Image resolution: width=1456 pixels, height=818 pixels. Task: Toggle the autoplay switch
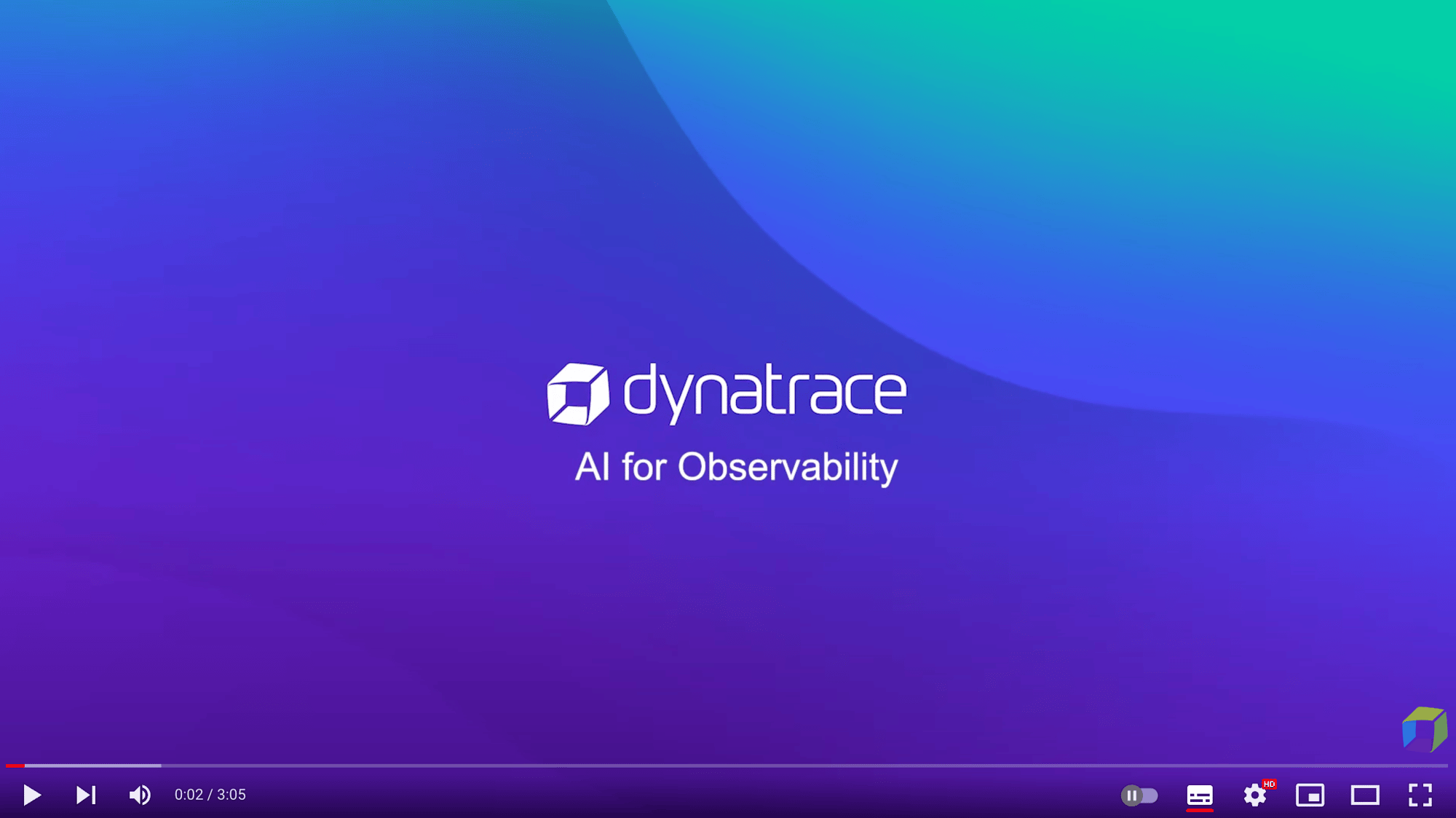pos(1139,795)
